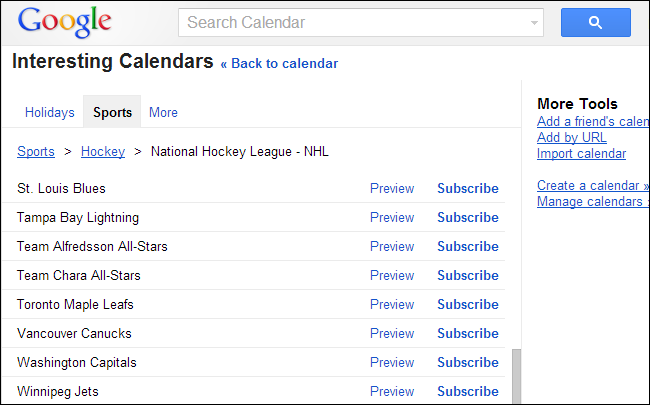Image resolution: width=650 pixels, height=405 pixels.
Task: Select the Sports tab
Action: pos(112,113)
